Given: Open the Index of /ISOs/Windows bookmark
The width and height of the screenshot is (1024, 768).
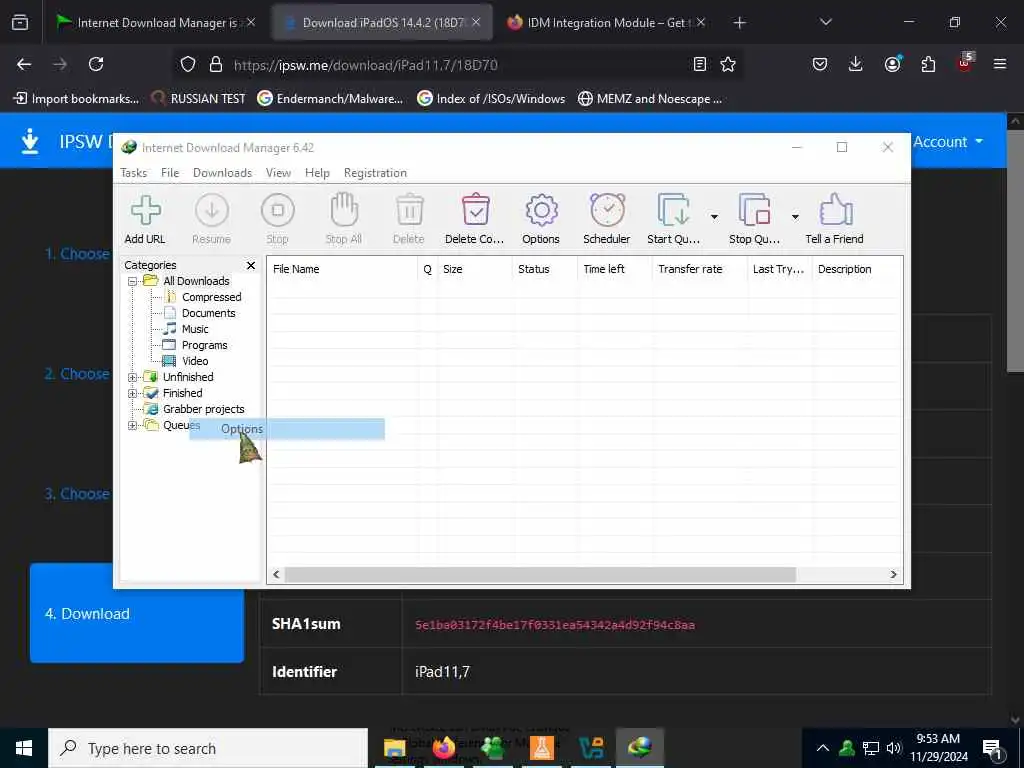Looking at the screenshot, I should tap(491, 99).
